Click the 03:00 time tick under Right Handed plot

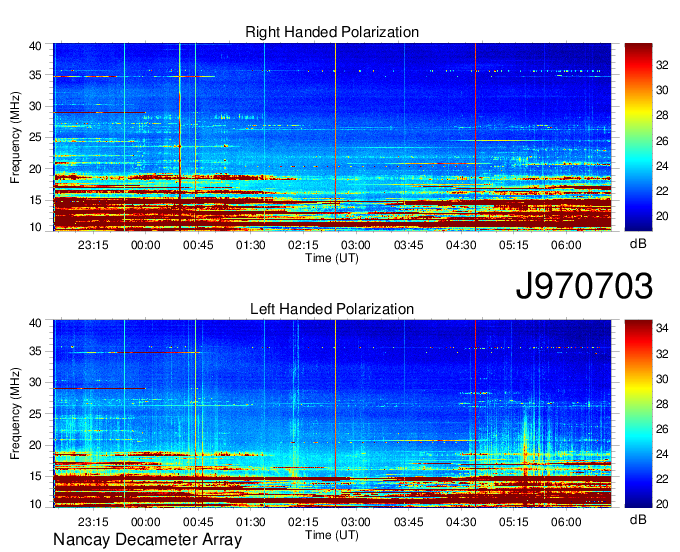point(356,245)
